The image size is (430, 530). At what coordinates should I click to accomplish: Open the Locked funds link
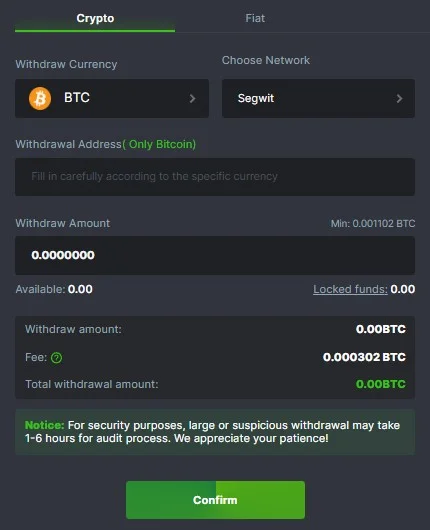[x=350, y=289]
